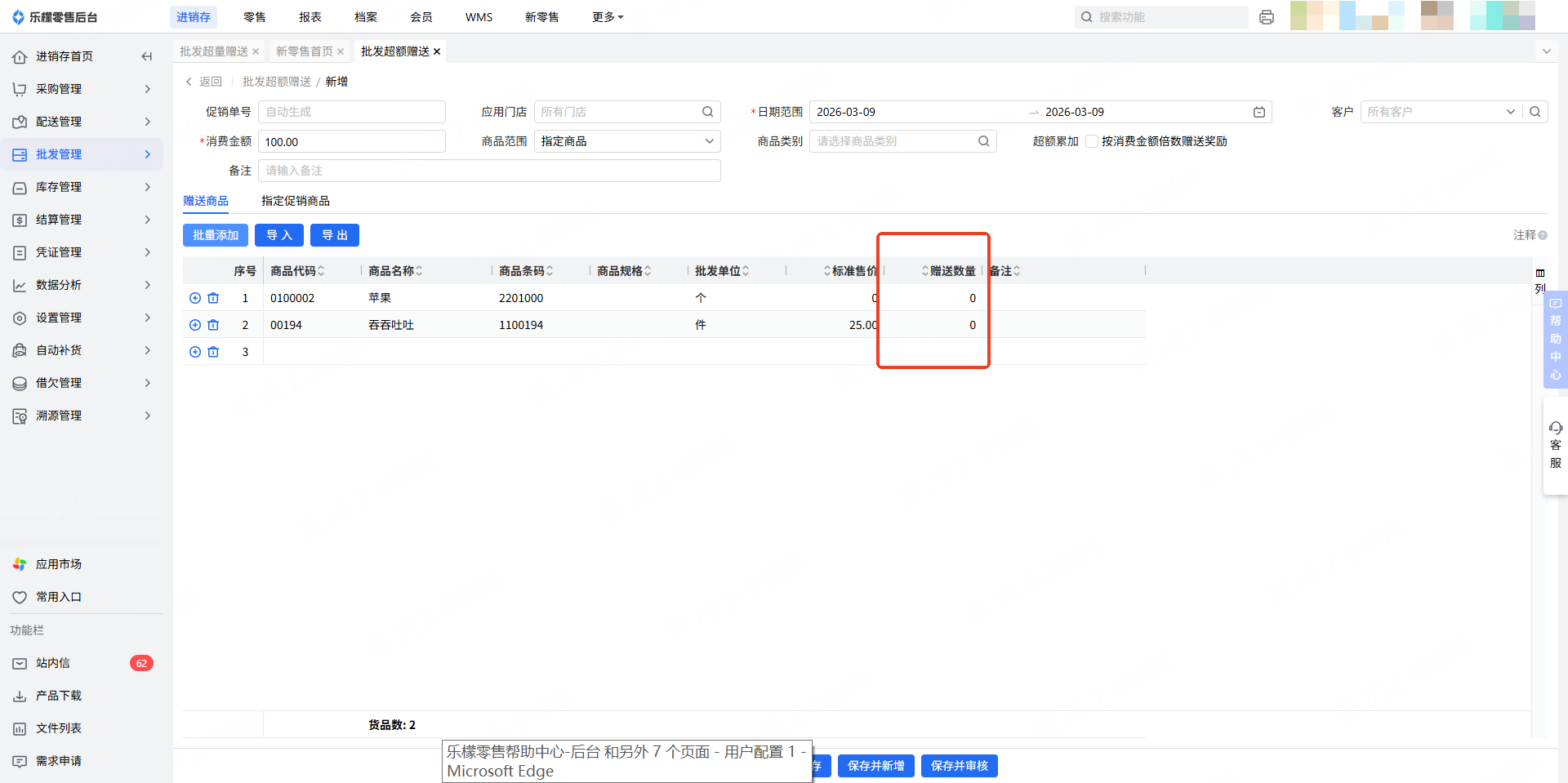Viewport: 1568px width, 783px height.
Task: Delete empty row 3
Action: (213, 352)
